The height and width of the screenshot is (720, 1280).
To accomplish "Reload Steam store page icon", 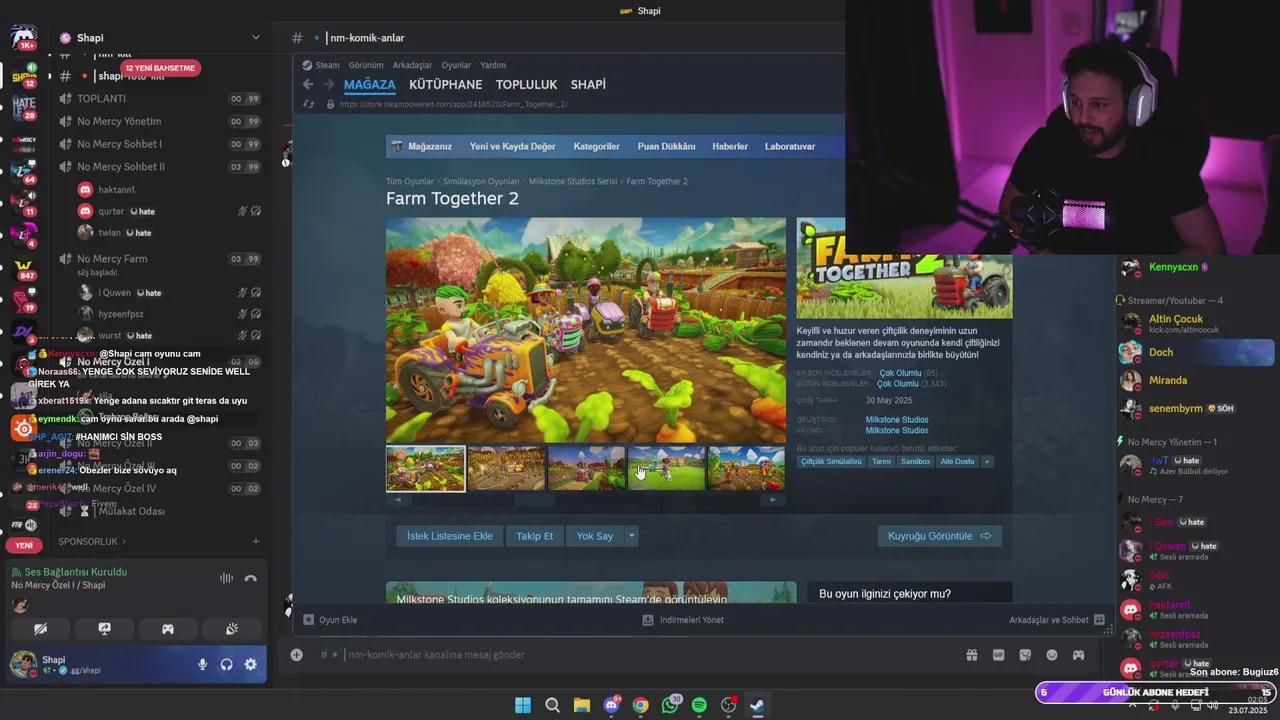I will coord(308,104).
